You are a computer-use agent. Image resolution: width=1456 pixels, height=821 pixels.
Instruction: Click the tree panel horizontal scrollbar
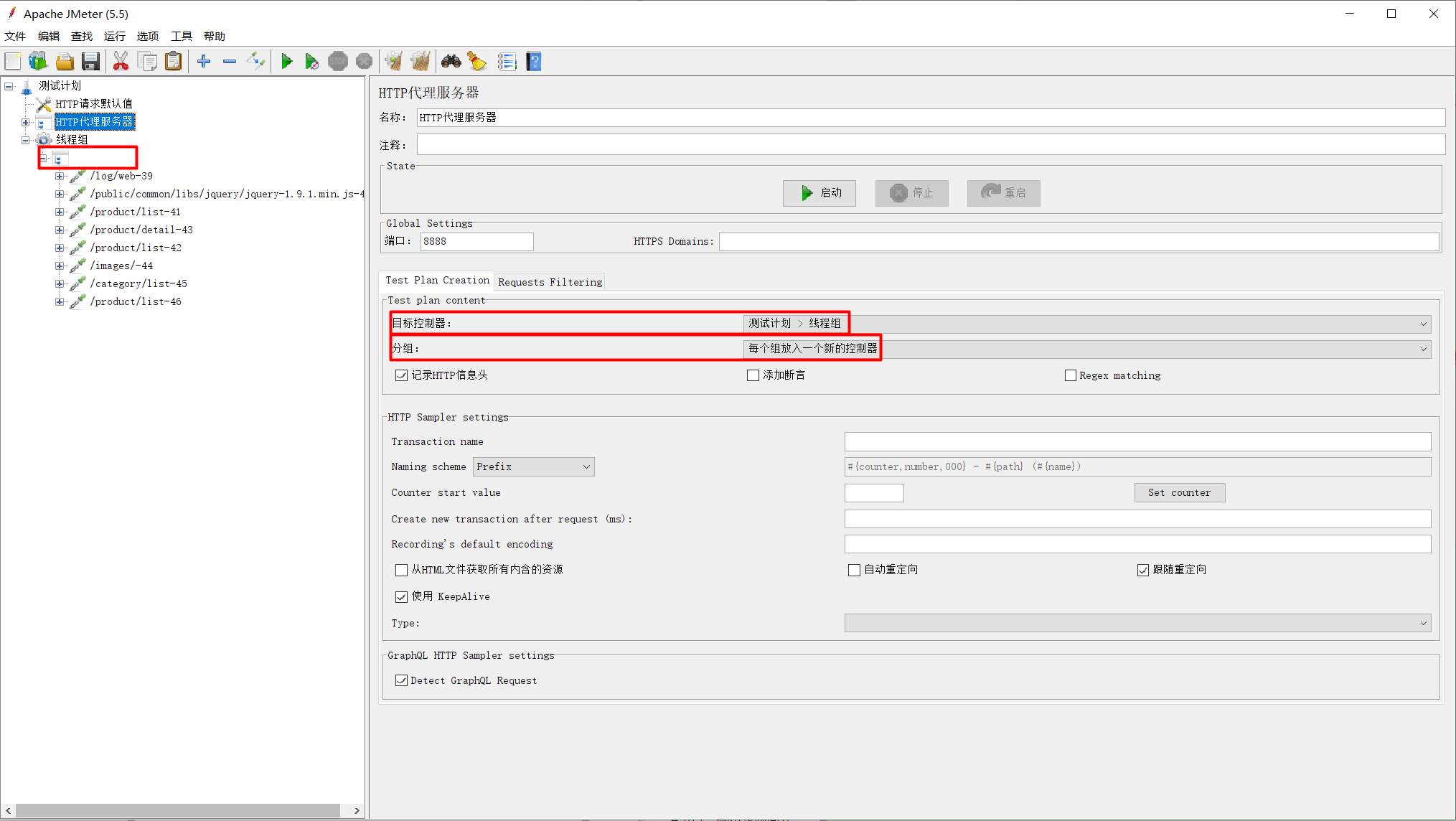177,811
